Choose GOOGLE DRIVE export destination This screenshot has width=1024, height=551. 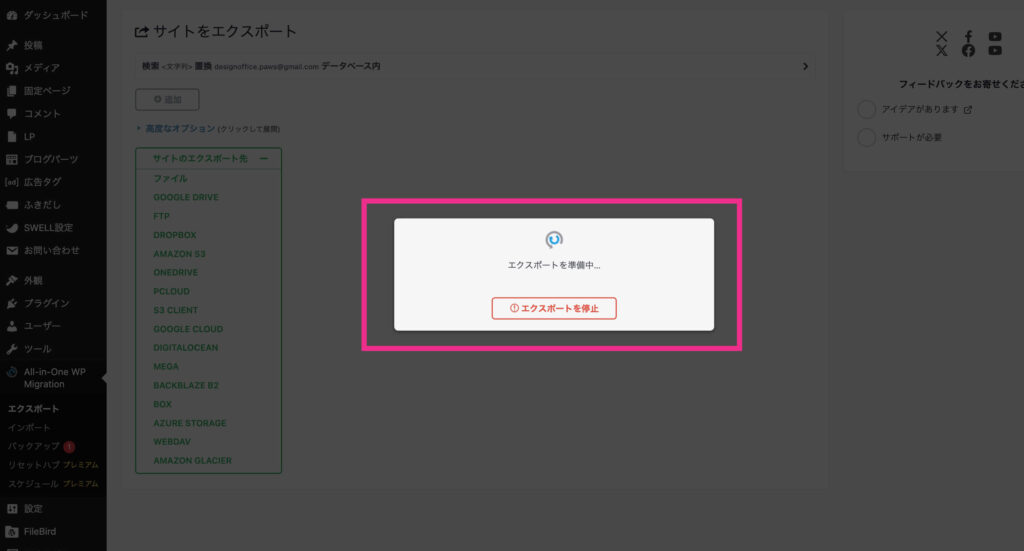click(x=186, y=197)
